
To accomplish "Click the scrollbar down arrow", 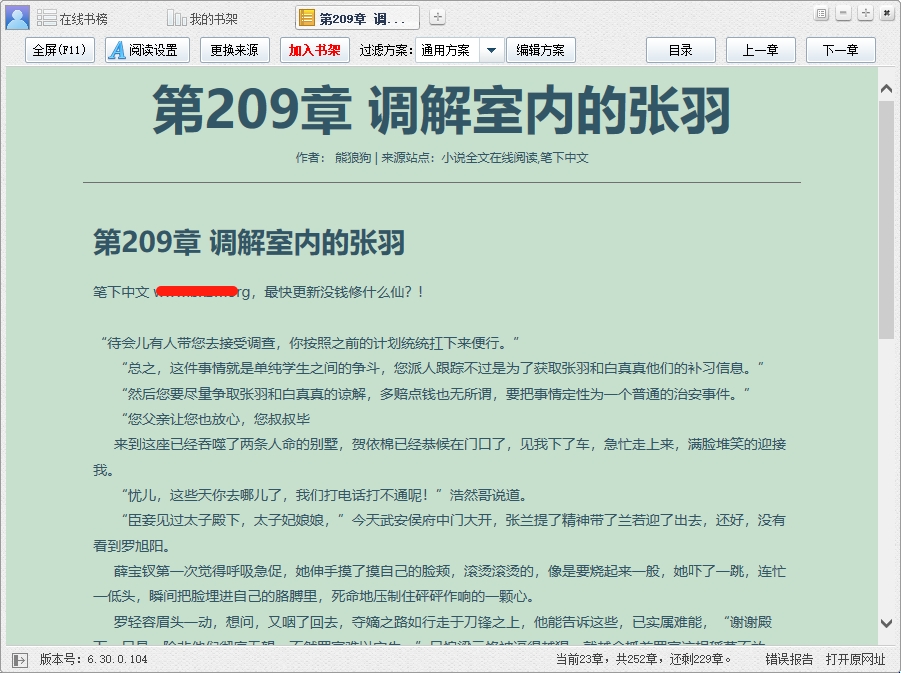I will [x=886, y=623].
